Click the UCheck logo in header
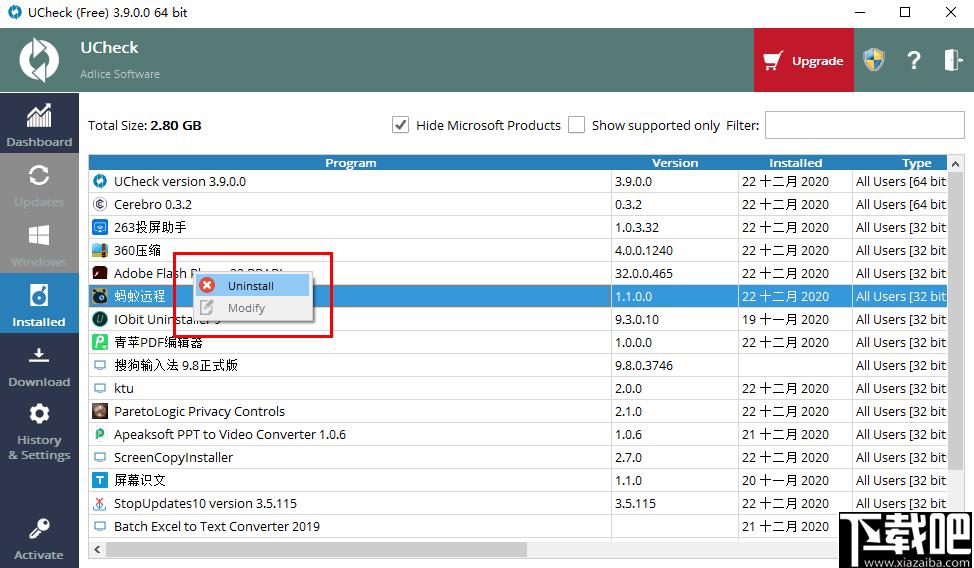 [39, 60]
